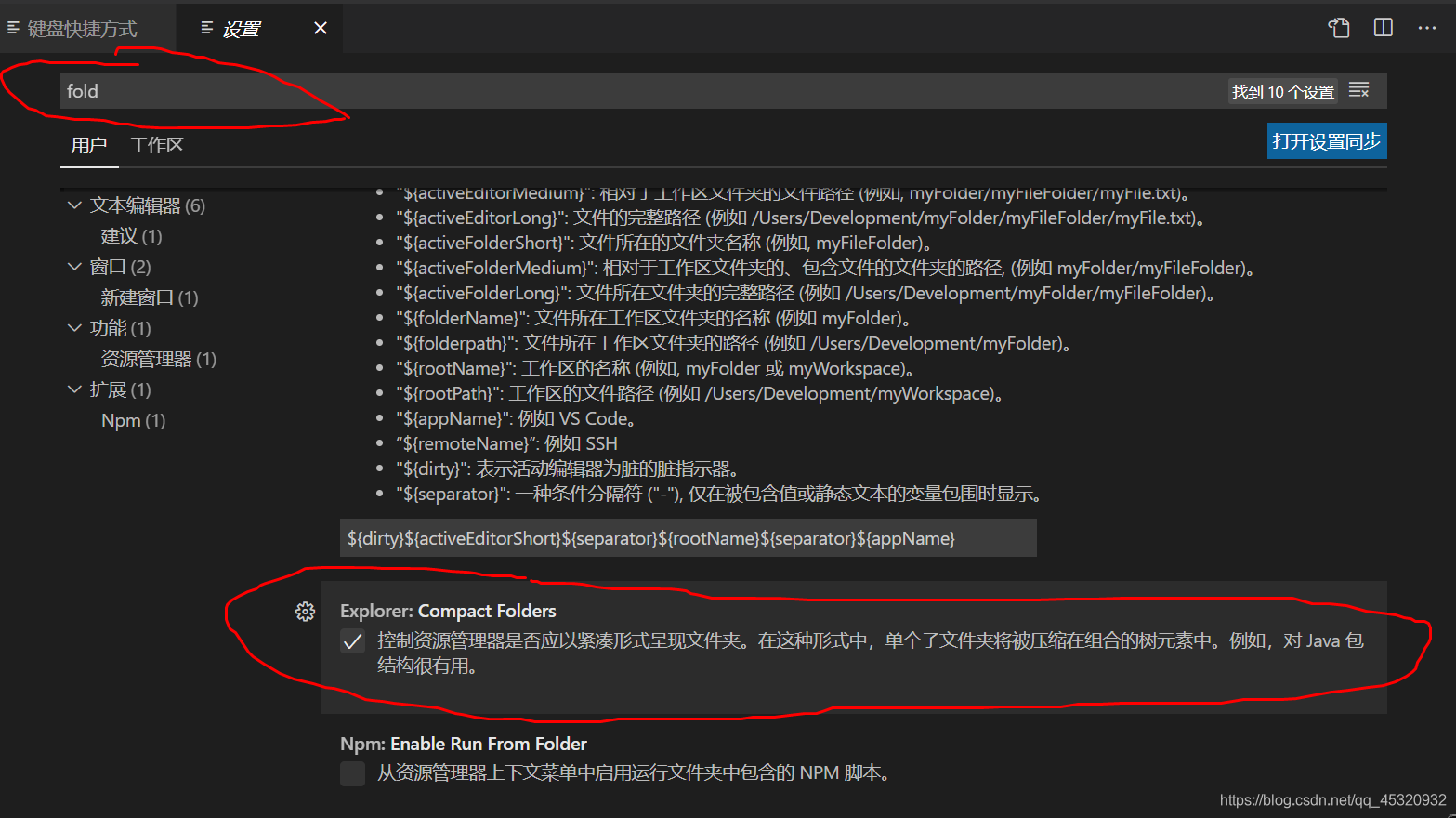Click the ${activeFolderMedium} description line
Viewport: 1456px width, 818px height.
tap(828, 268)
